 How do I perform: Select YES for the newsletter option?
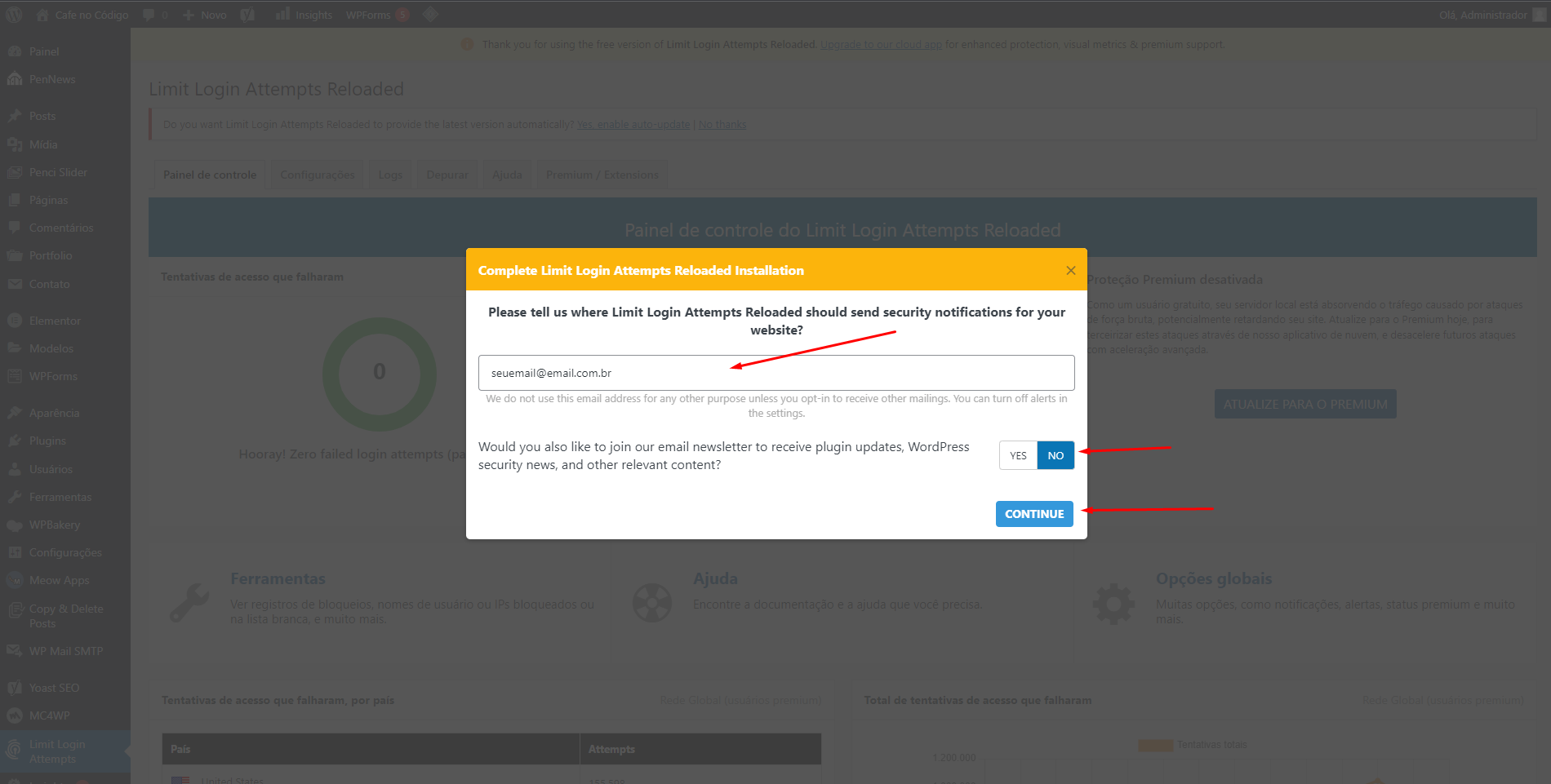tap(1018, 455)
